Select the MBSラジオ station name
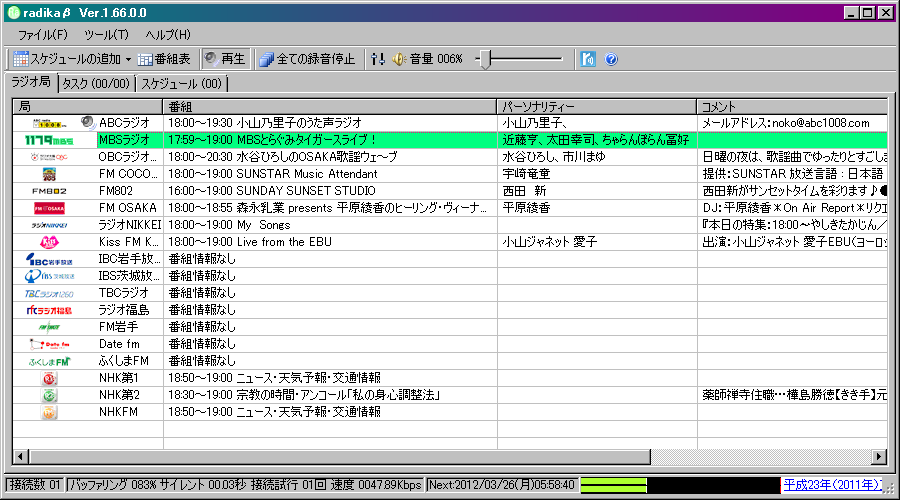This screenshot has height=500, width=900. pos(124,140)
